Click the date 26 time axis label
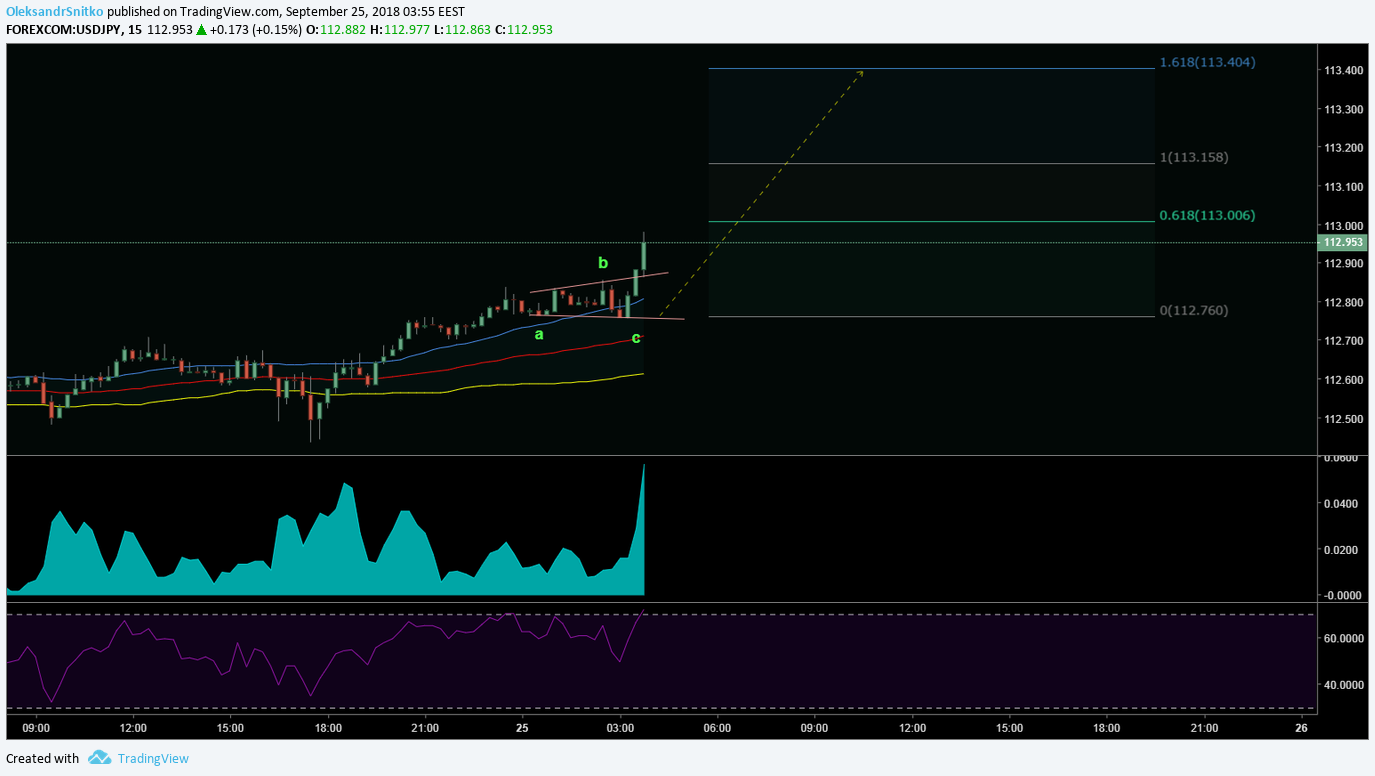 1301,728
